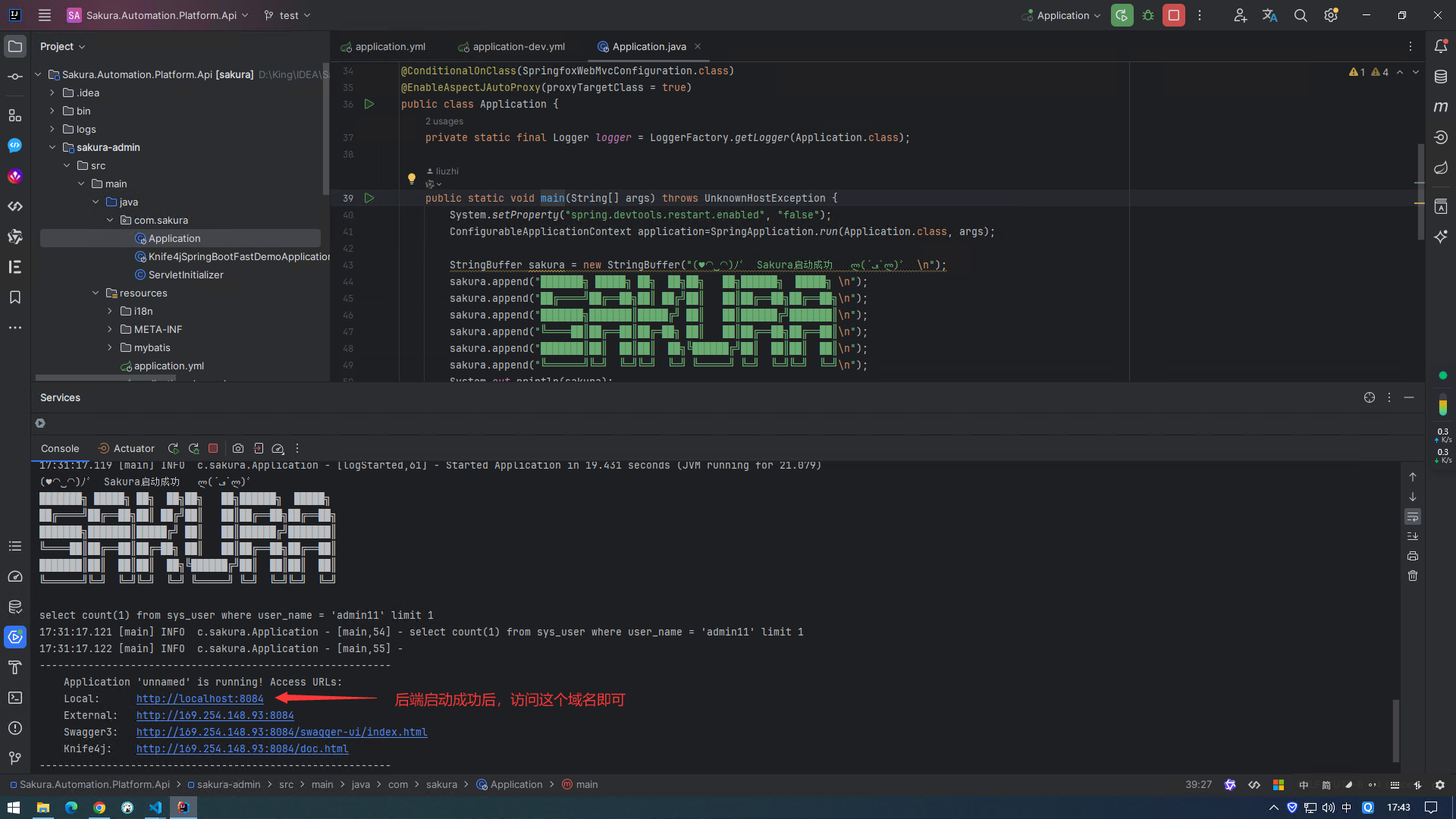1456x819 pixels.
Task: Click the 39:27 caret position
Action: click(x=1198, y=784)
